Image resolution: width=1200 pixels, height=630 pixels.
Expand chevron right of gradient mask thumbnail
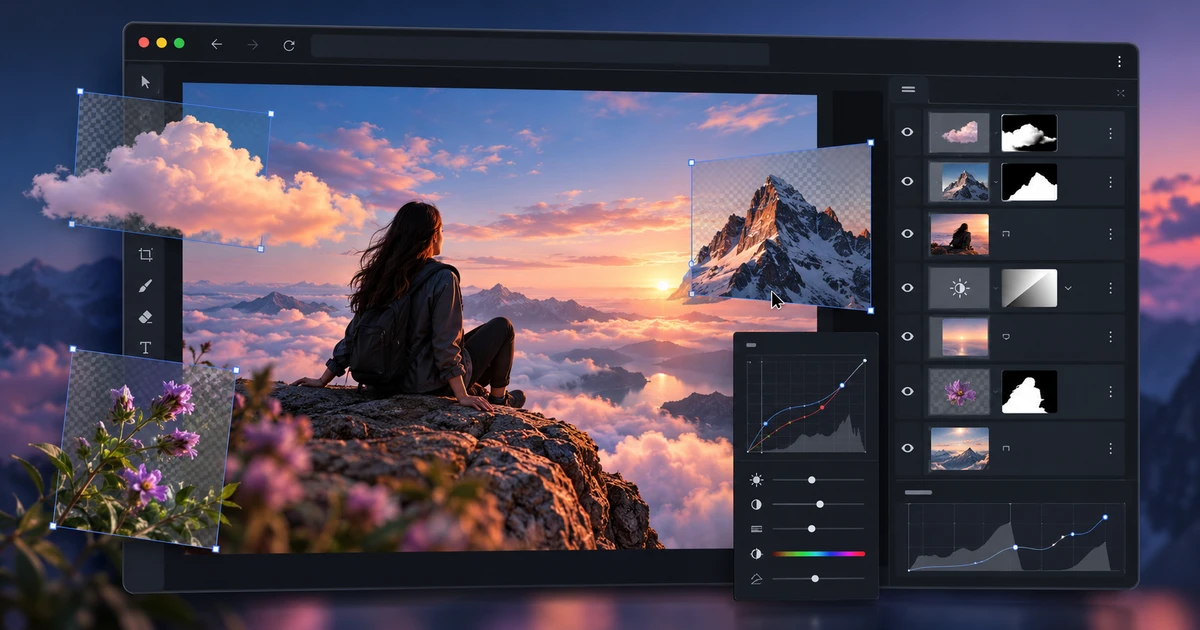pyautogui.click(x=1068, y=288)
